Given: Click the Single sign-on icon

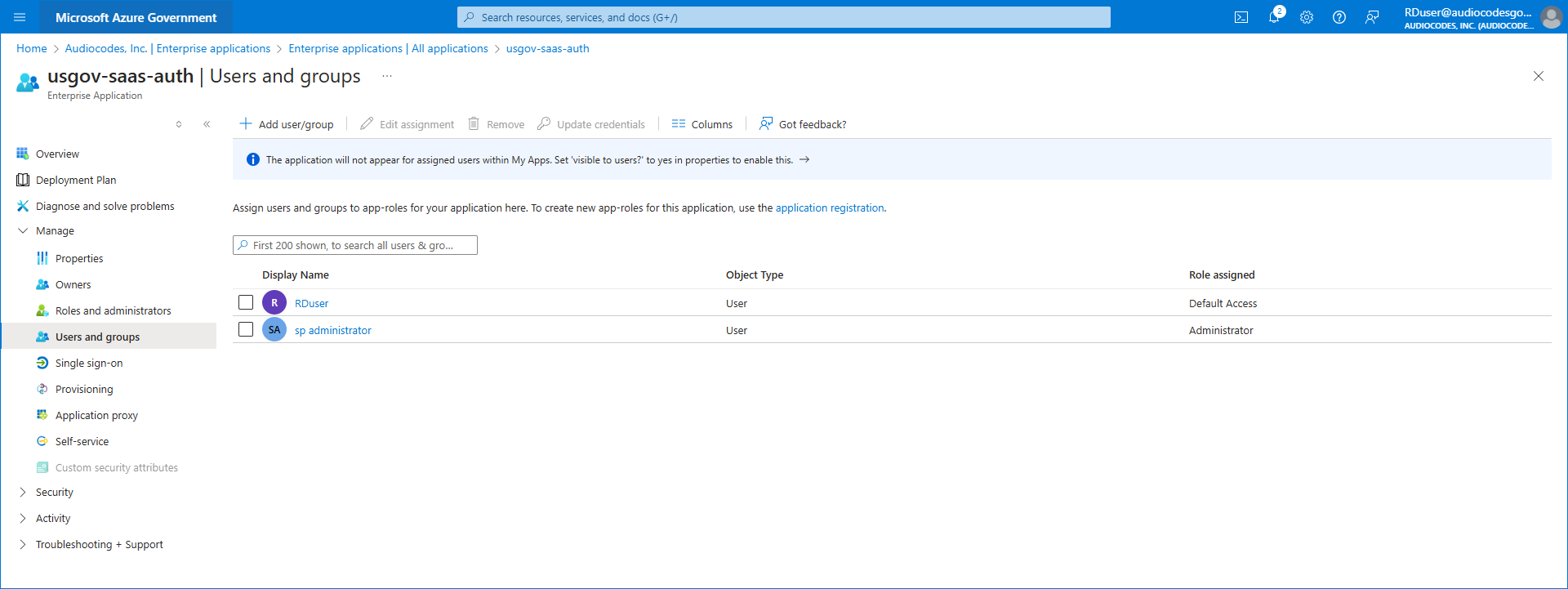Looking at the screenshot, I should coord(42,363).
